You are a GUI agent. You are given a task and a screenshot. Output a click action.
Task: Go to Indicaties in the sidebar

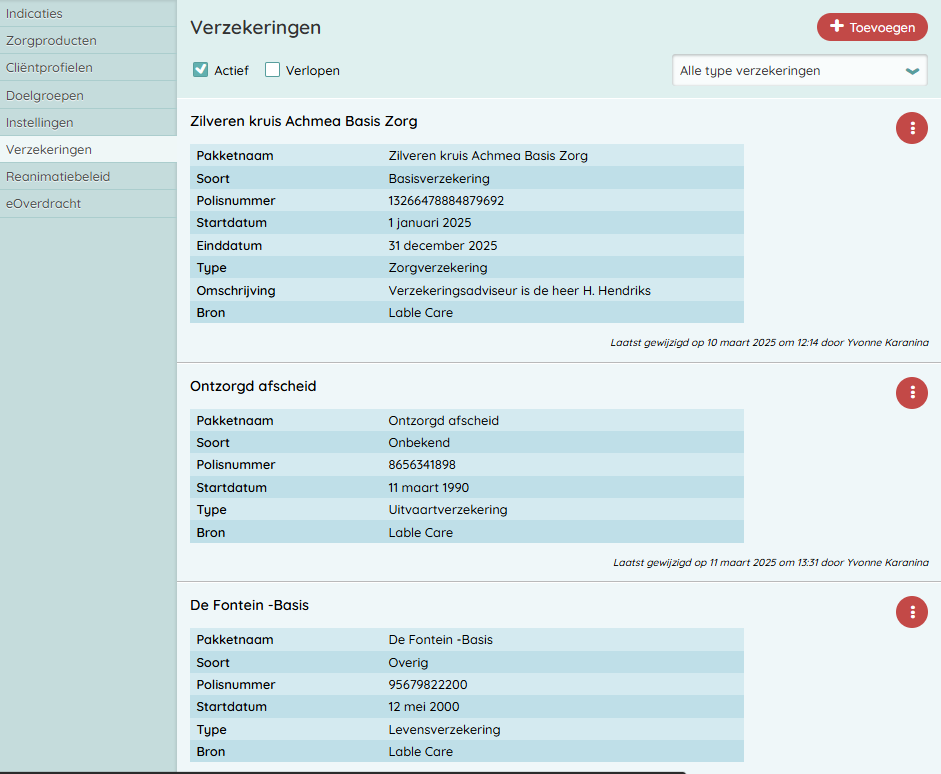tap(34, 14)
